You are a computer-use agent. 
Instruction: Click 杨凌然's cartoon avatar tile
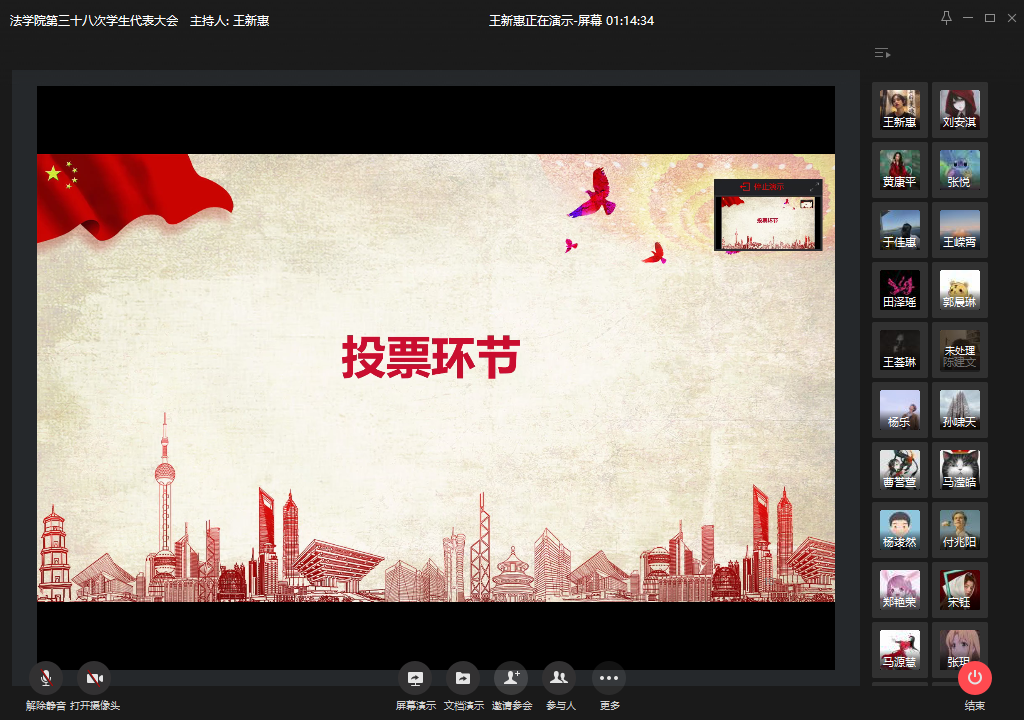(900, 530)
